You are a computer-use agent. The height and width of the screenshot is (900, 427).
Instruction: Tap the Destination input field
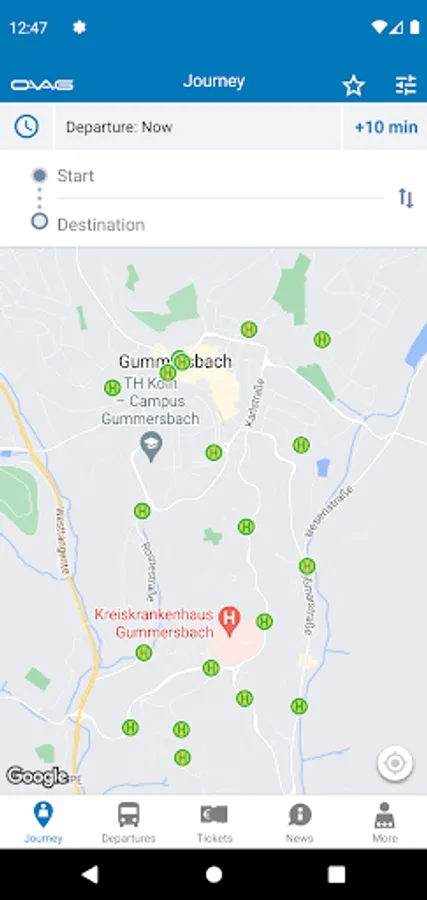220,224
